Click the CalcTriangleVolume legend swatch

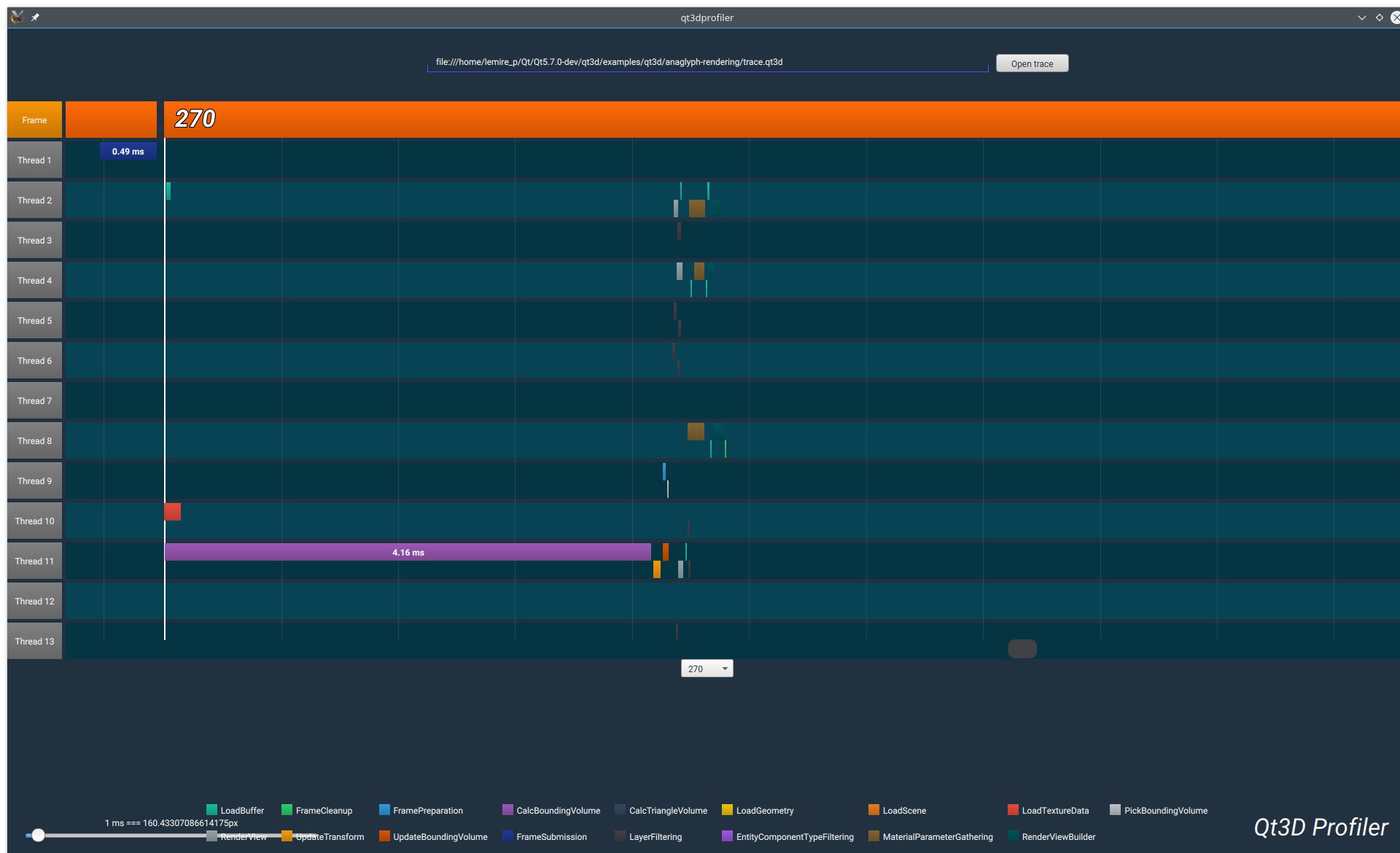pyautogui.click(x=620, y=809)
